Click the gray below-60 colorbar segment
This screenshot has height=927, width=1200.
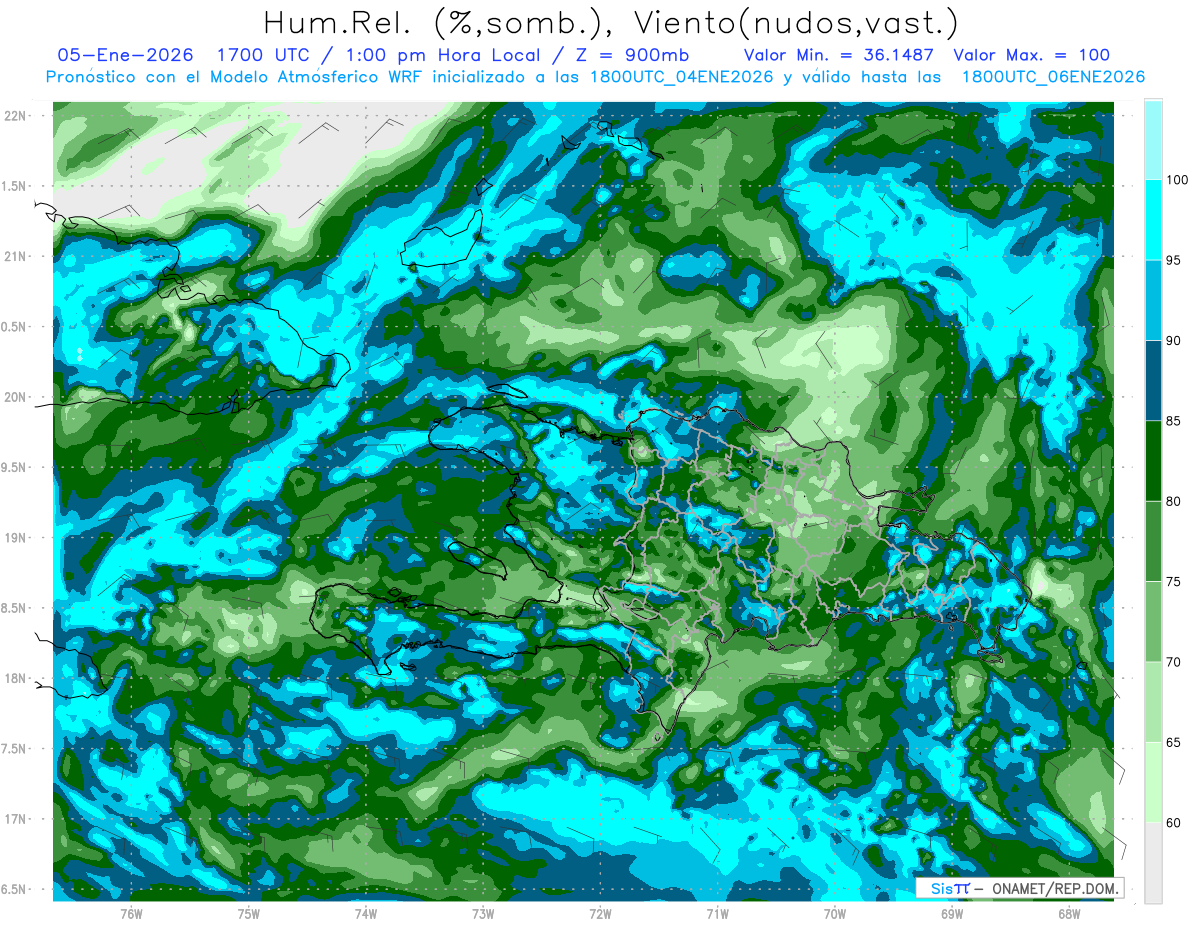(1153, 862)
